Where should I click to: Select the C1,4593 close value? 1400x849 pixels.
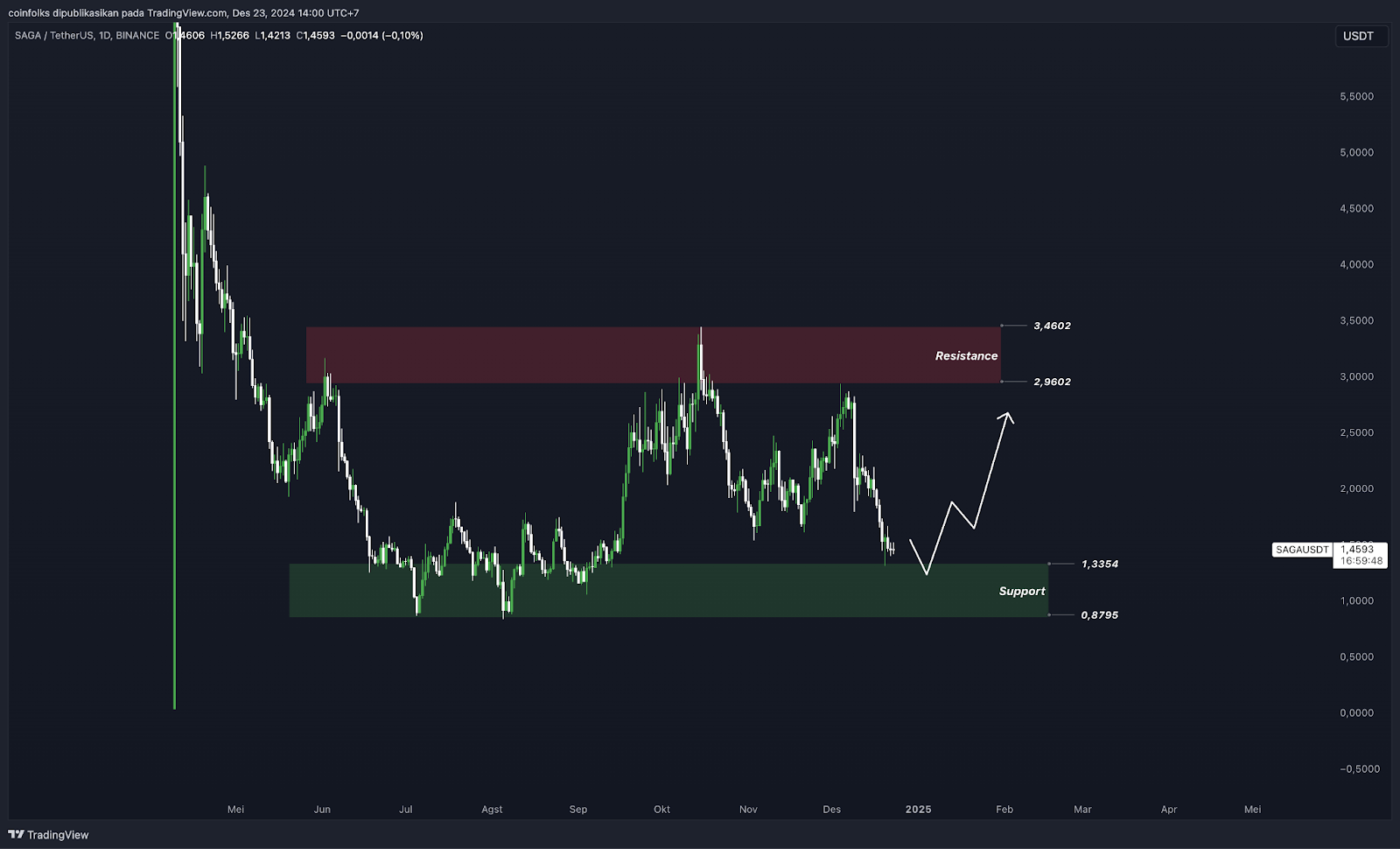tap(316, 36)
